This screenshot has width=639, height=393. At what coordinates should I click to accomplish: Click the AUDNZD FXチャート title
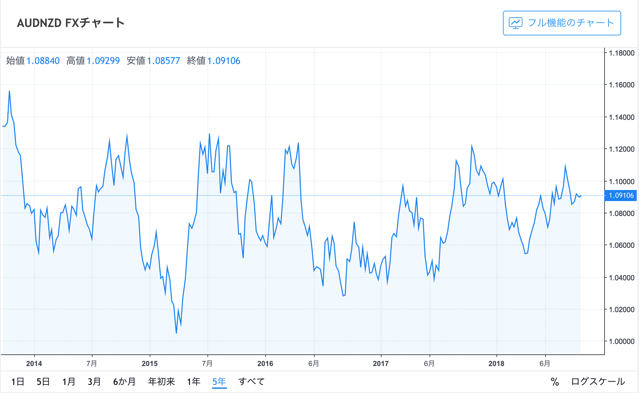(x=71, y=23)
